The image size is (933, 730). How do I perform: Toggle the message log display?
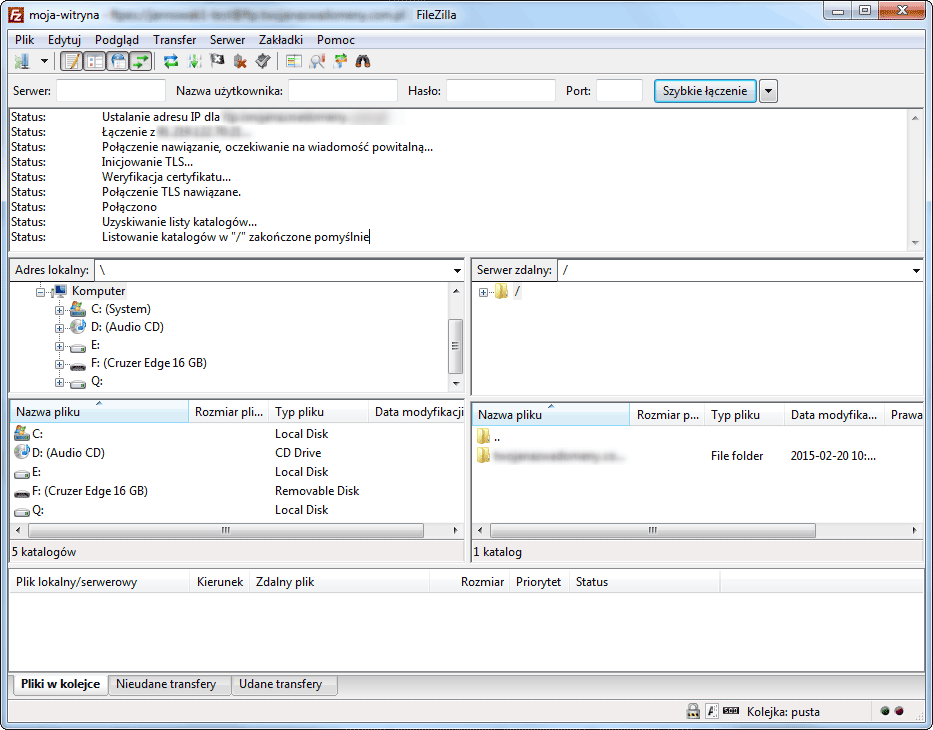tap(71, 61)
